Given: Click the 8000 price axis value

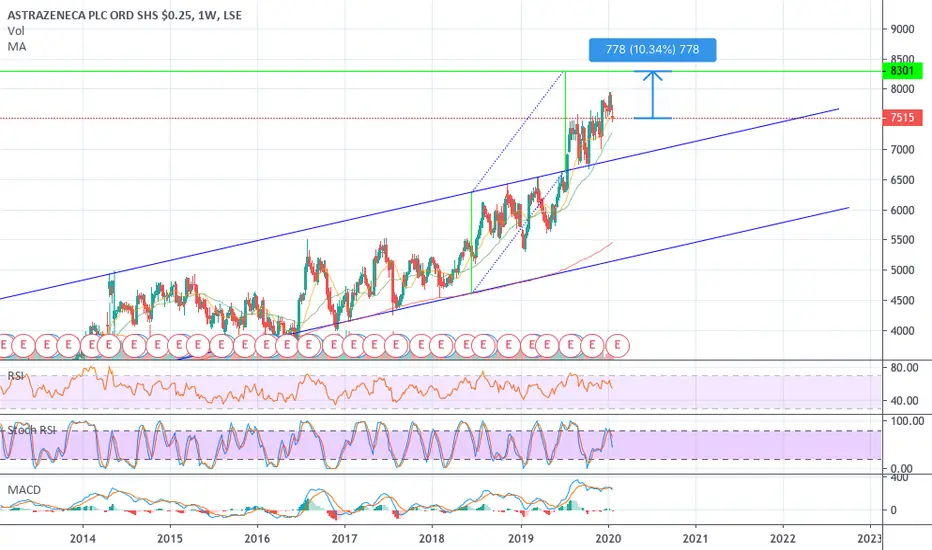Looking at the screenshot, I should pyautogui.click(x=902, y=89).
